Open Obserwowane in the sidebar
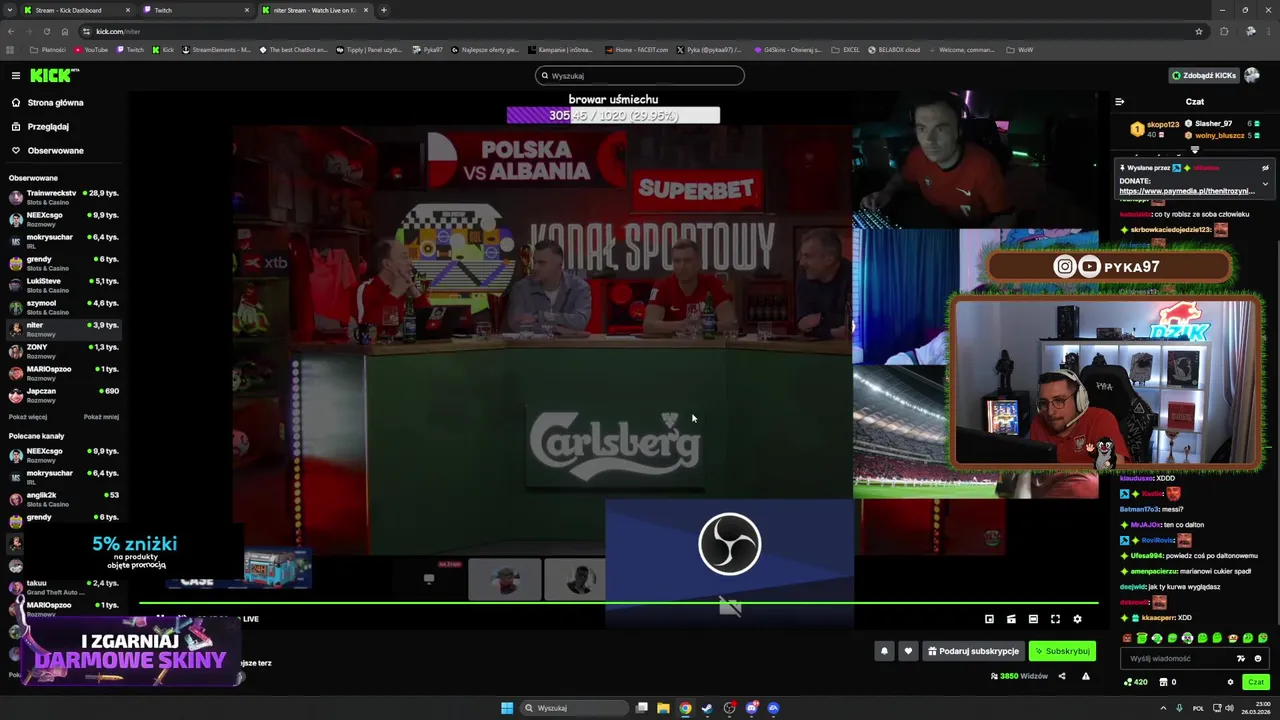 (x=56, y=150)
